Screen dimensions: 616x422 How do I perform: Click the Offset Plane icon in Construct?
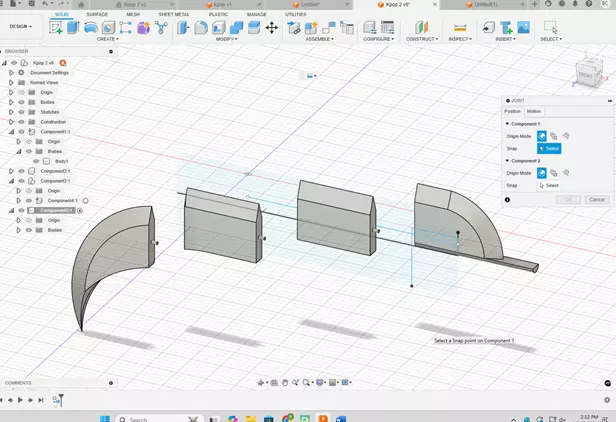pyautogui.click(x=422, y=28)
